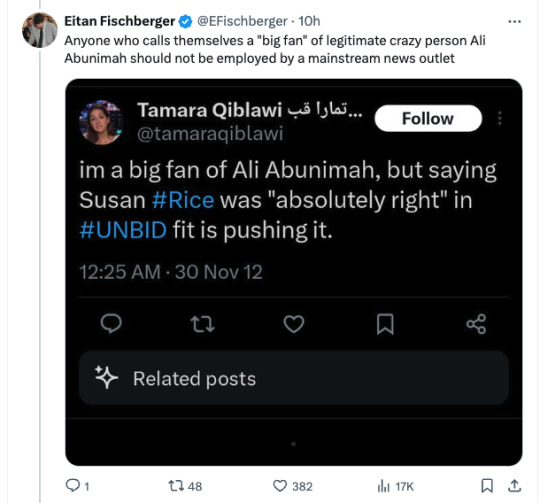
Task: Open vertical three-dot menu on embedded tweet
Action: [500, 118]
